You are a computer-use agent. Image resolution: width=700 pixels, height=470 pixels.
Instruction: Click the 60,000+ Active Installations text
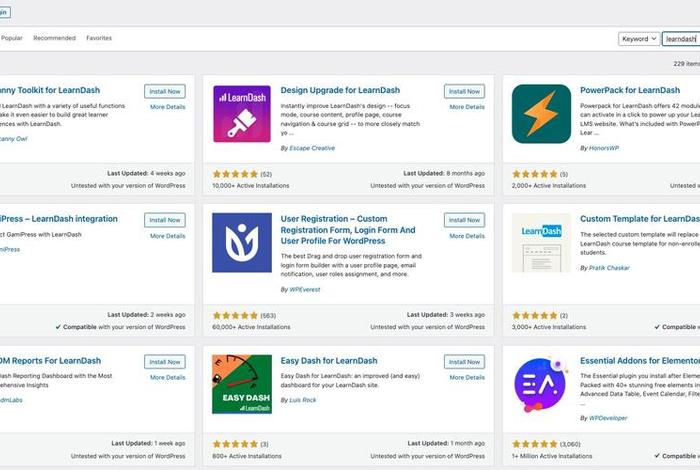point(251,327)
